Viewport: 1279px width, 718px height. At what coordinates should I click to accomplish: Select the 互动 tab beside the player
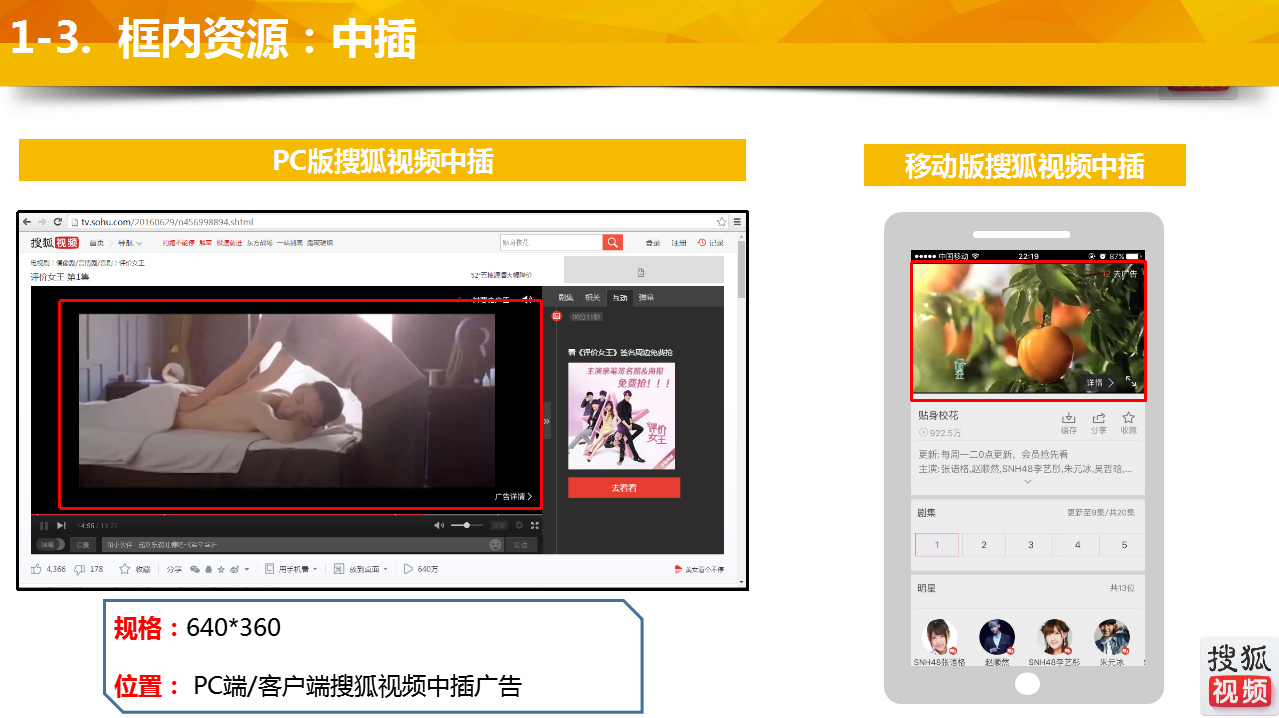[x=620, y=297]
